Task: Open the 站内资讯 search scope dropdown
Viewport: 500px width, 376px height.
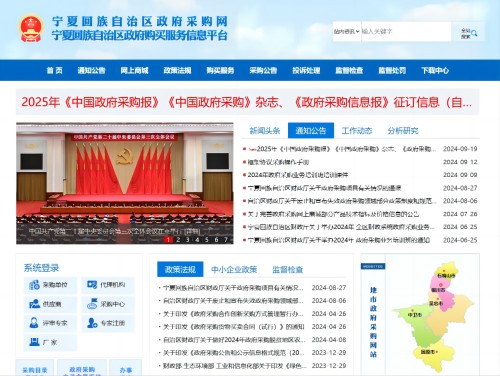Action: tap(347, 32)
